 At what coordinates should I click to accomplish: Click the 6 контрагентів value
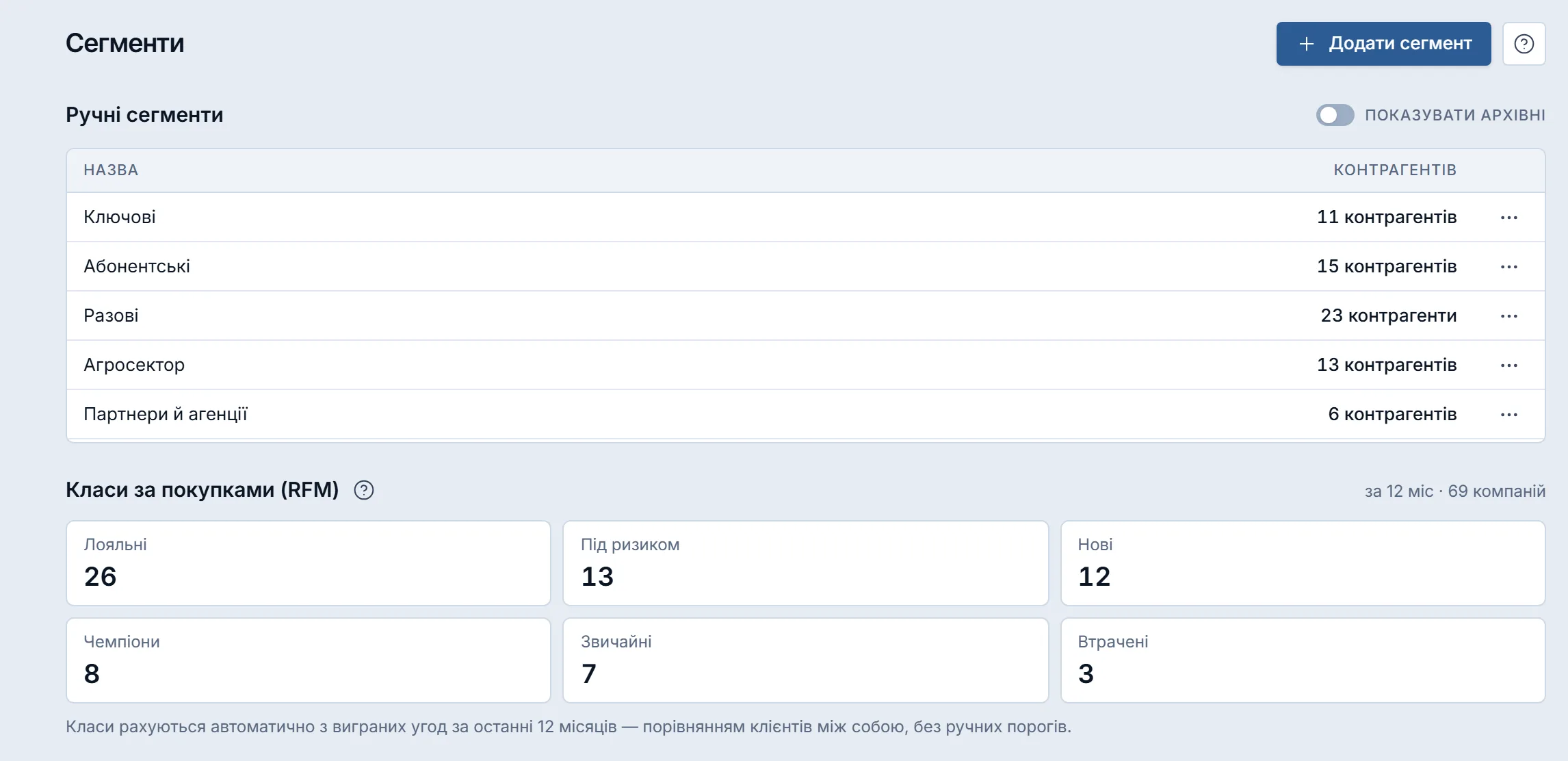pyautogui.click(x=1392, y=415)
